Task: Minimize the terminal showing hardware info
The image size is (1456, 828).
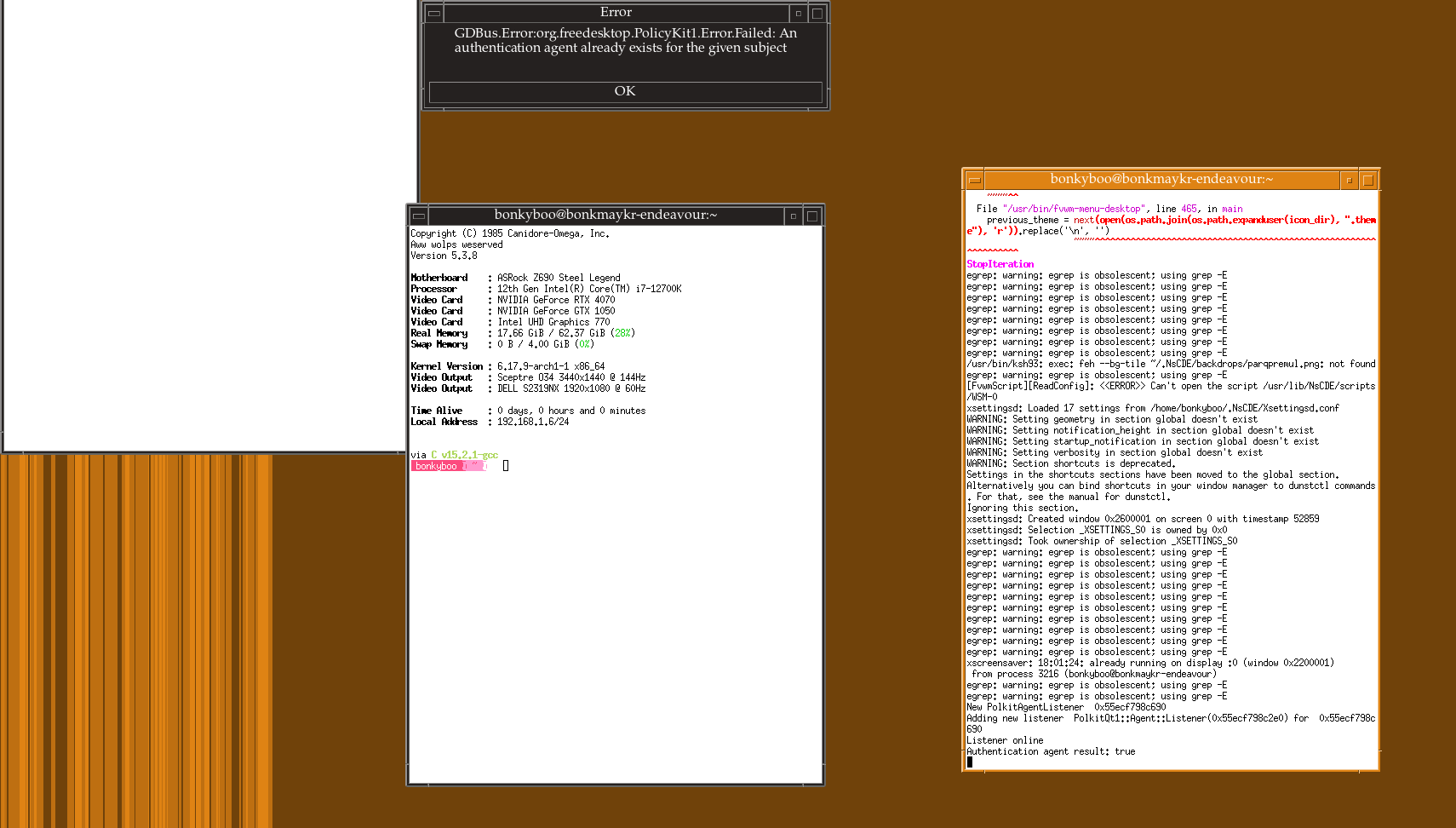Action: [x=793, y=216]
